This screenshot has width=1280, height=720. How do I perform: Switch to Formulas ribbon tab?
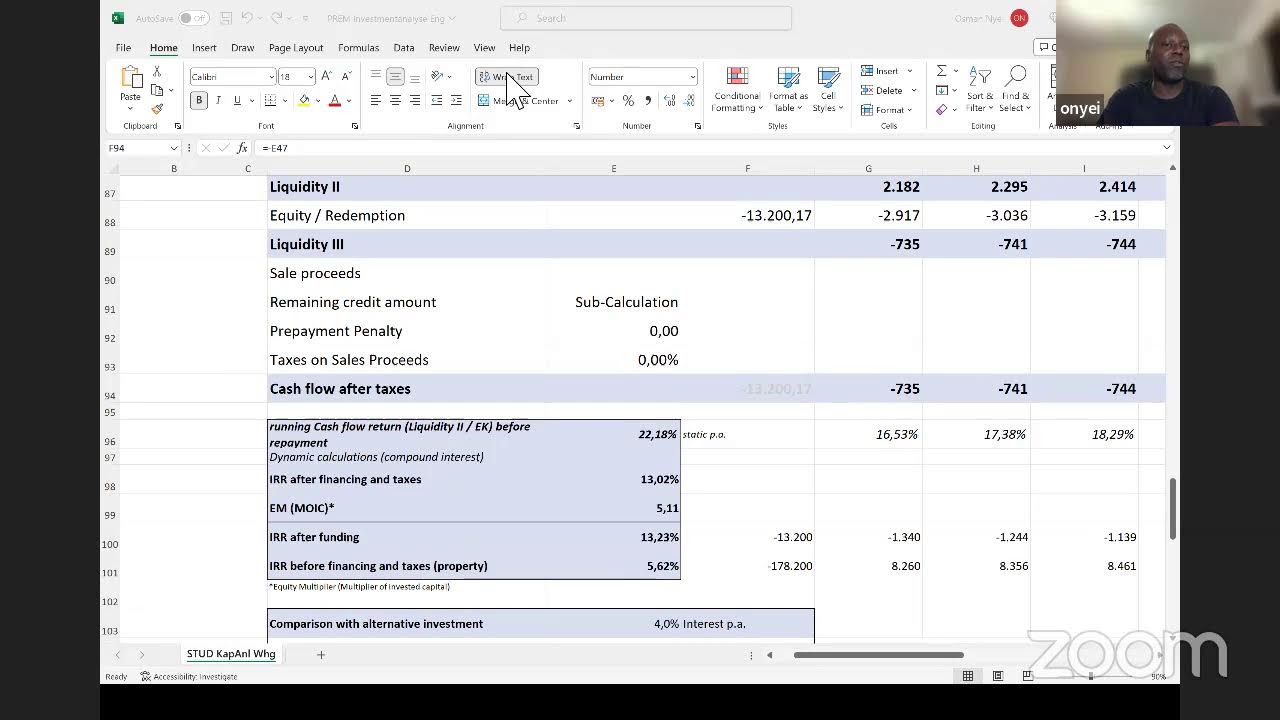358,47
